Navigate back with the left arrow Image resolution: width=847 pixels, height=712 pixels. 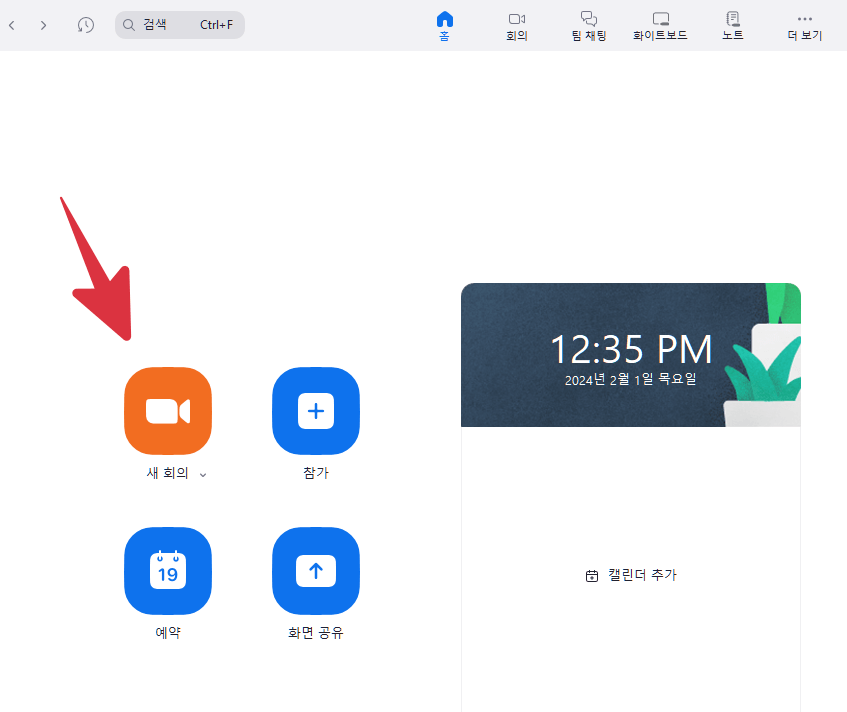(x=11, y=24)
